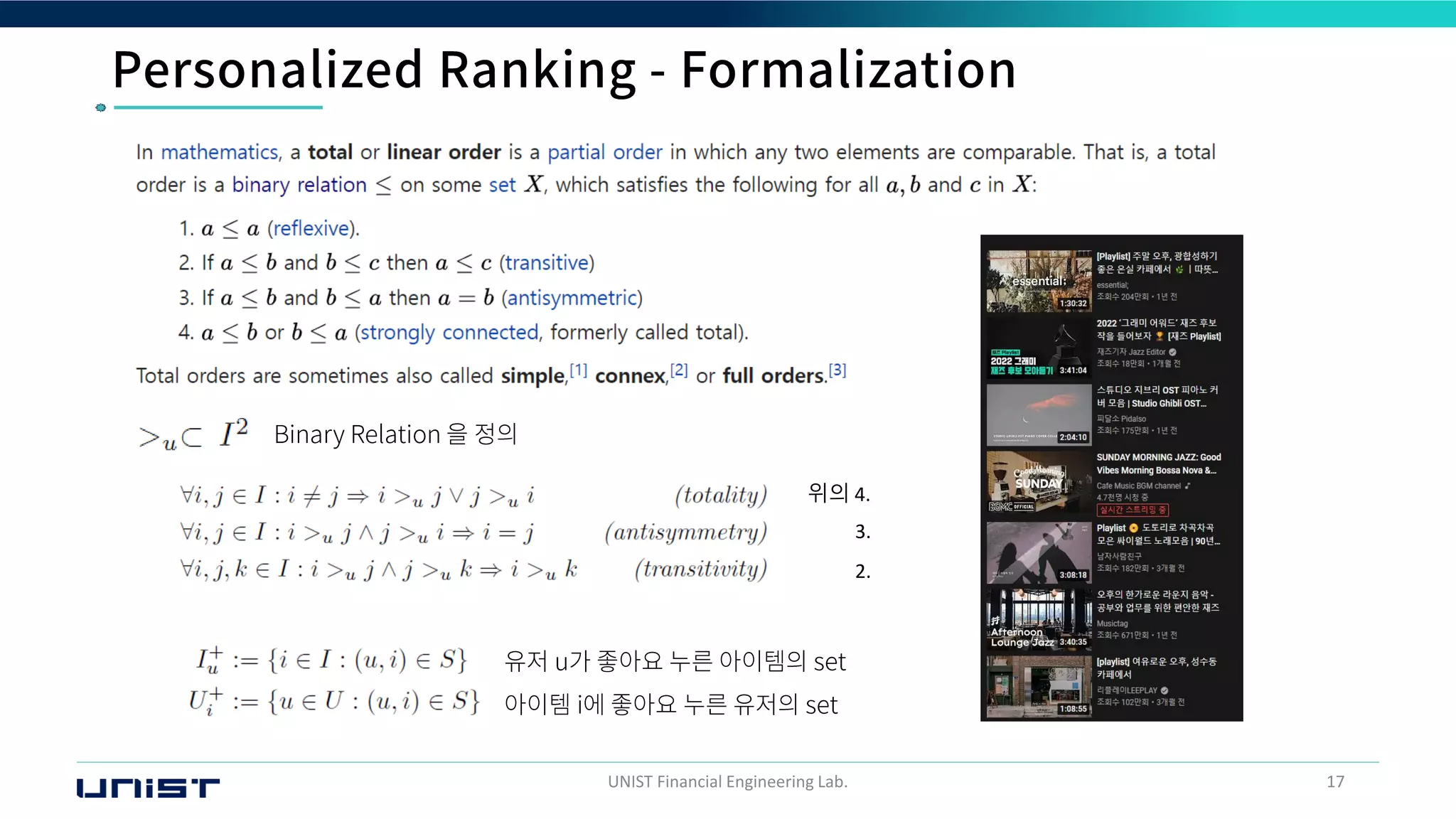Click the '(totality)' formula label
Image resolution: width=1456 pixels, height=819 pixels.
pyautogui.click(x=721, y=495)
